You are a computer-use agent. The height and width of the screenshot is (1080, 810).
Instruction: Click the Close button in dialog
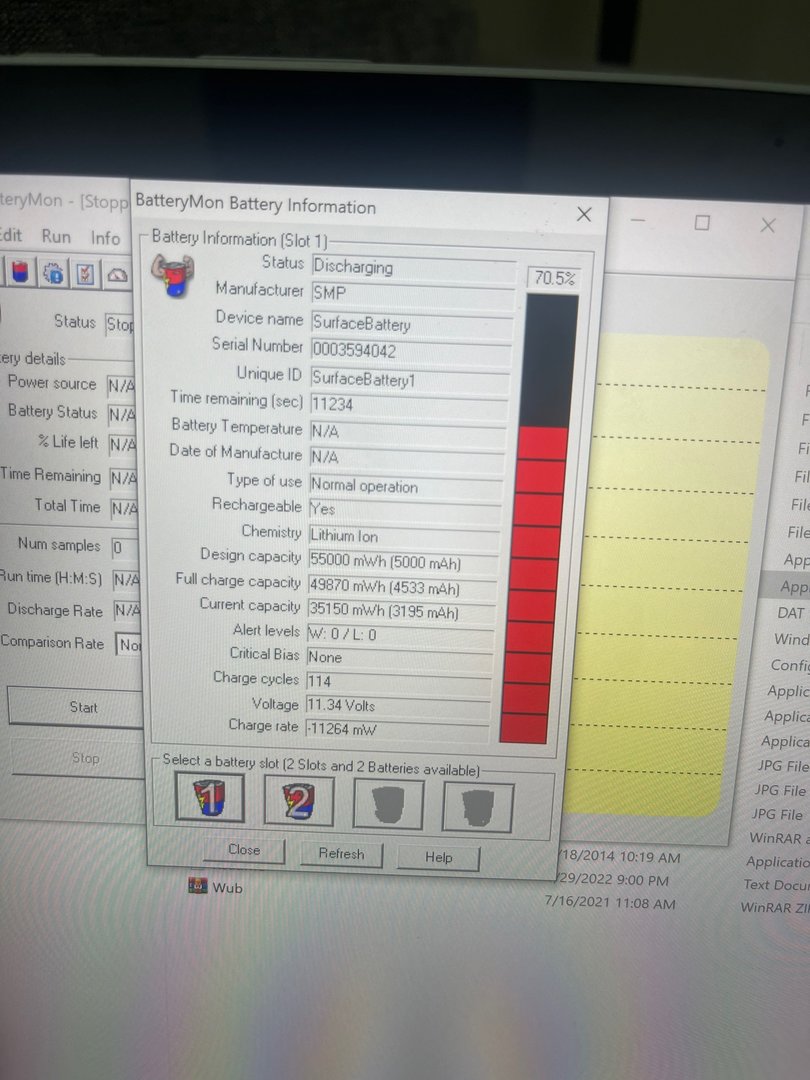pos(243,851)
